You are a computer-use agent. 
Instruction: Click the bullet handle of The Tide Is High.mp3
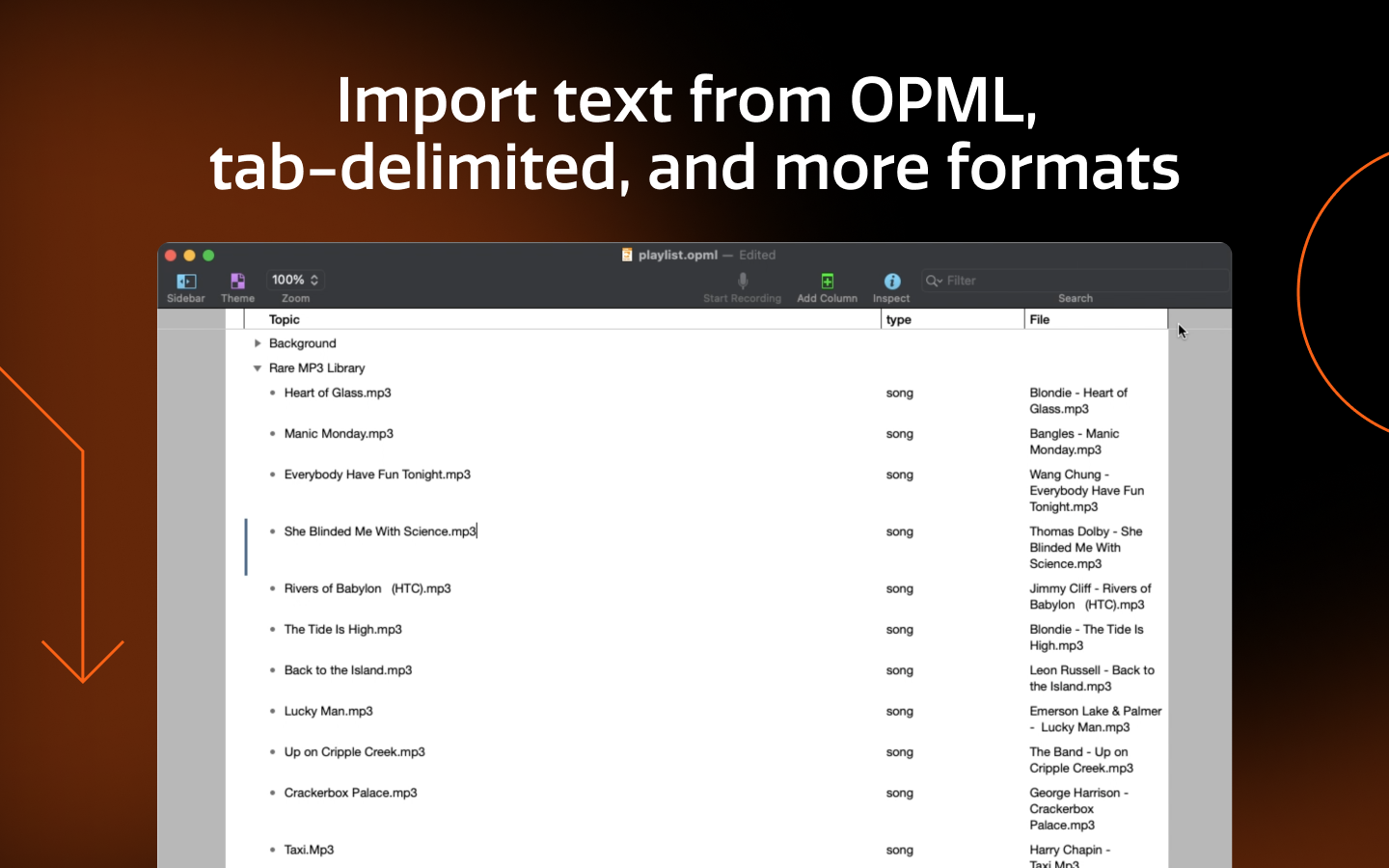point(273,630)
